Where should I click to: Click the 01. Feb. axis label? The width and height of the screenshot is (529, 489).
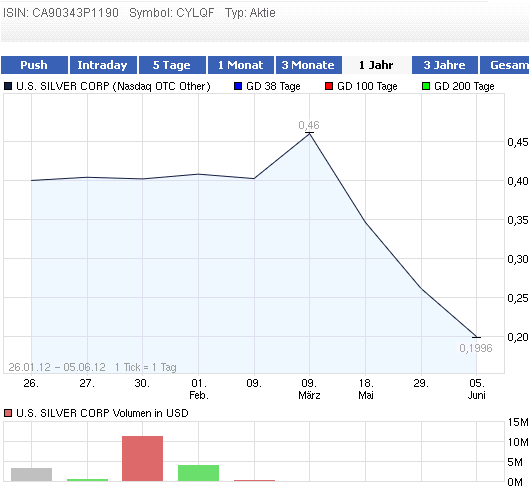click(199, 389)
